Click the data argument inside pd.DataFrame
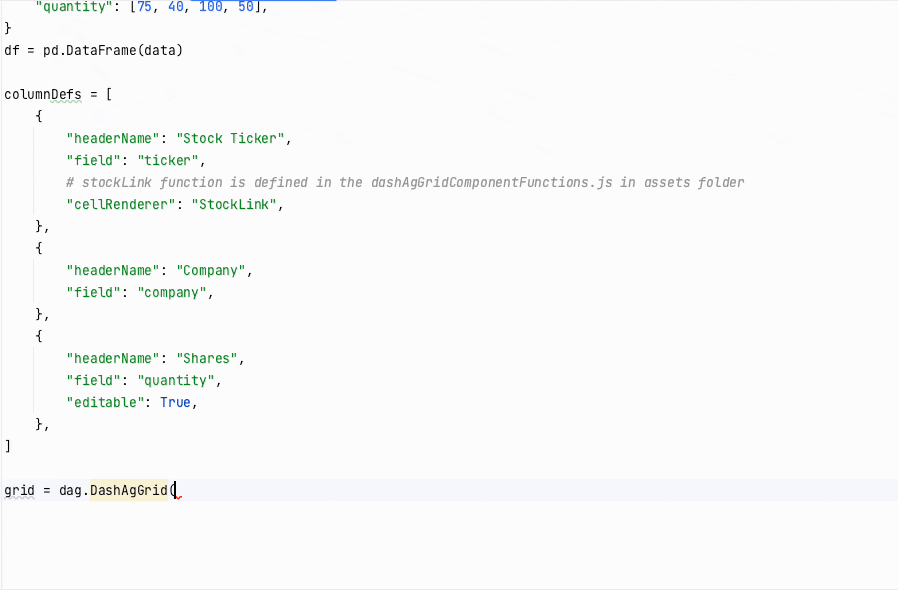This screenshot has width=898, height=590. click(160, 50)
